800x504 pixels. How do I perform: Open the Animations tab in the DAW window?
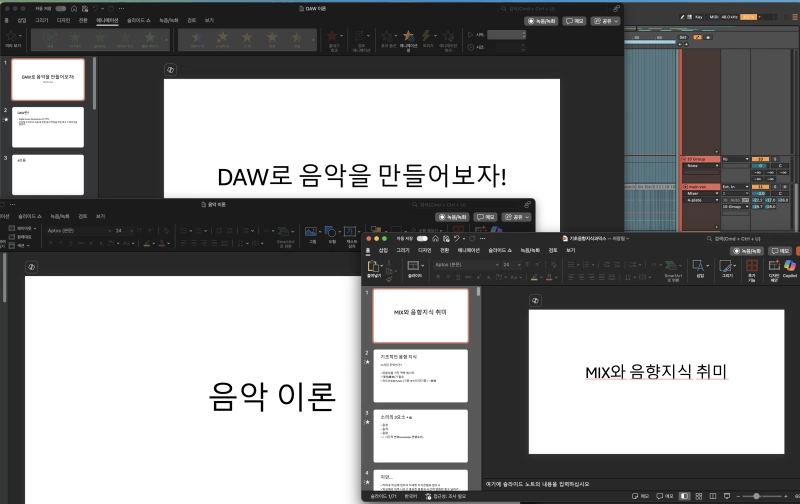point(106,20)
